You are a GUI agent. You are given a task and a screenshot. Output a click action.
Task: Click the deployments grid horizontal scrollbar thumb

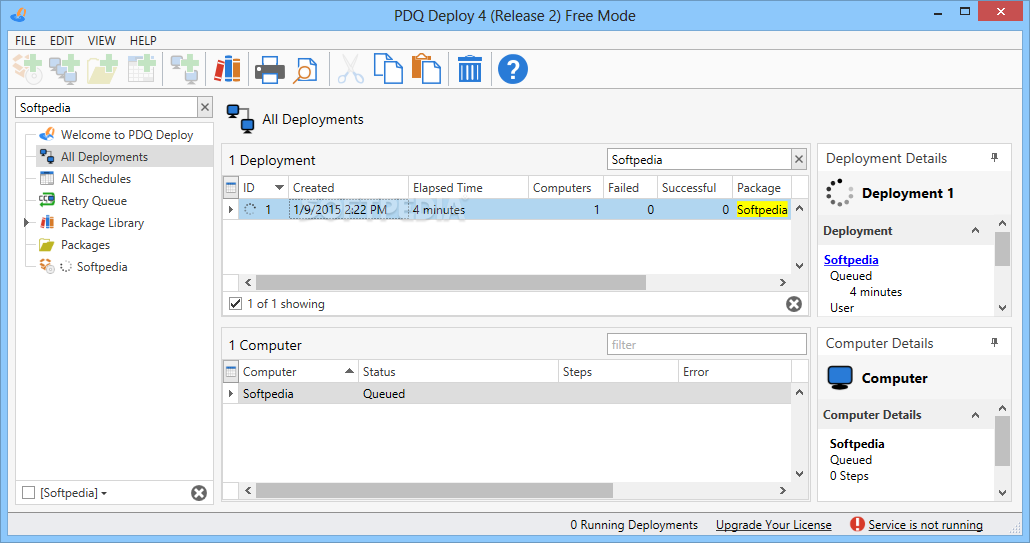[451, 282]
